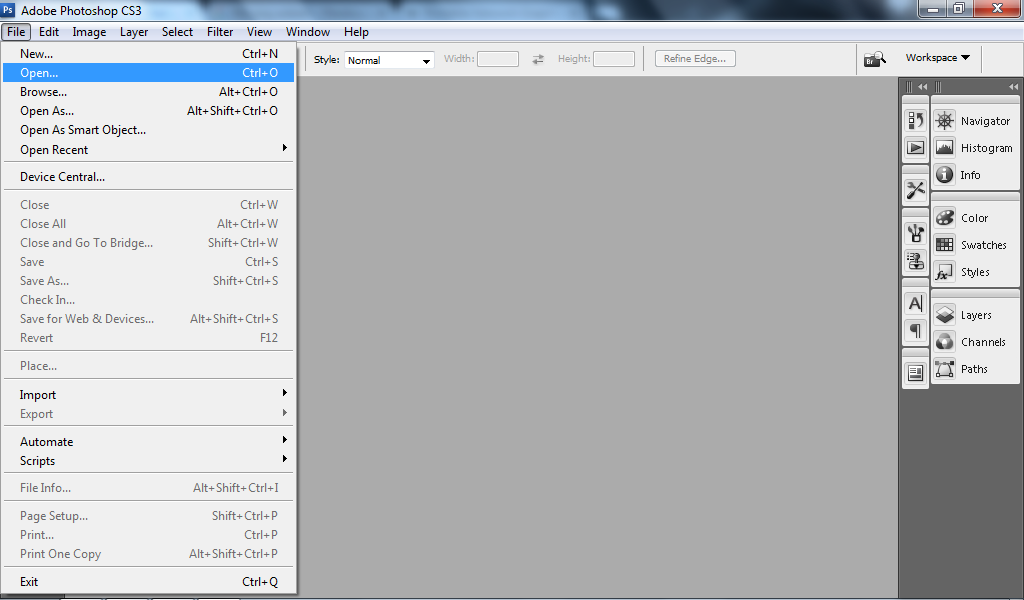The image size is (1024, 600).
Task: Expand the right labeled dock column
Action: pos(1013,86)
